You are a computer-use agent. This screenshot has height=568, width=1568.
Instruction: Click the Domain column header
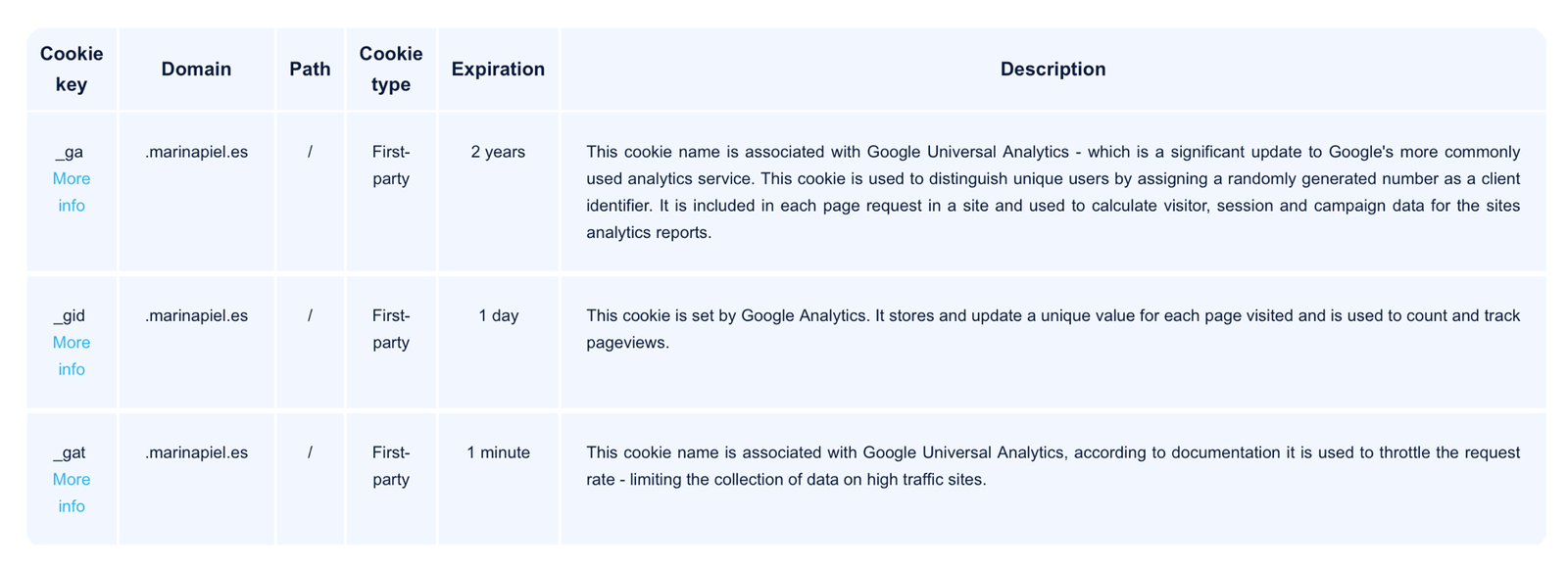click(x=196, y=69)
